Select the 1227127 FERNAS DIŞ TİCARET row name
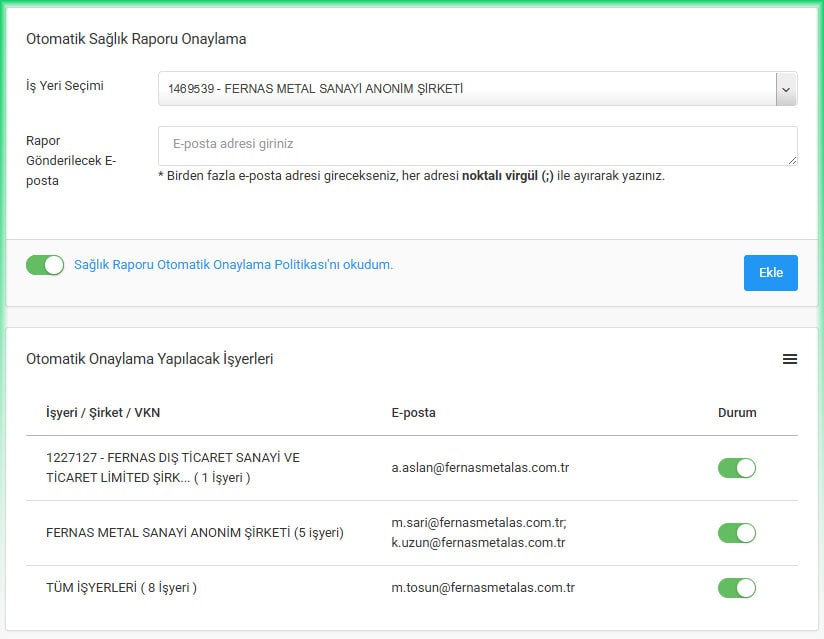This screenshot has width=824, height=639. click(x=172, y=468)
